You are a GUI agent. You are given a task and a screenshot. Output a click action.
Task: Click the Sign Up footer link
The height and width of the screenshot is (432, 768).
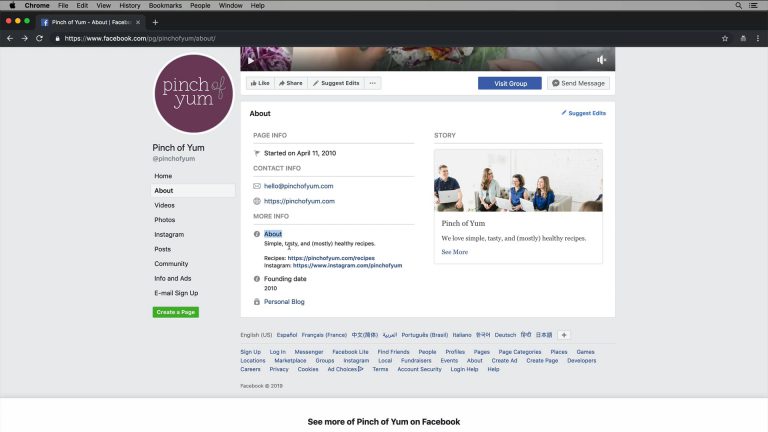point(251,352)
